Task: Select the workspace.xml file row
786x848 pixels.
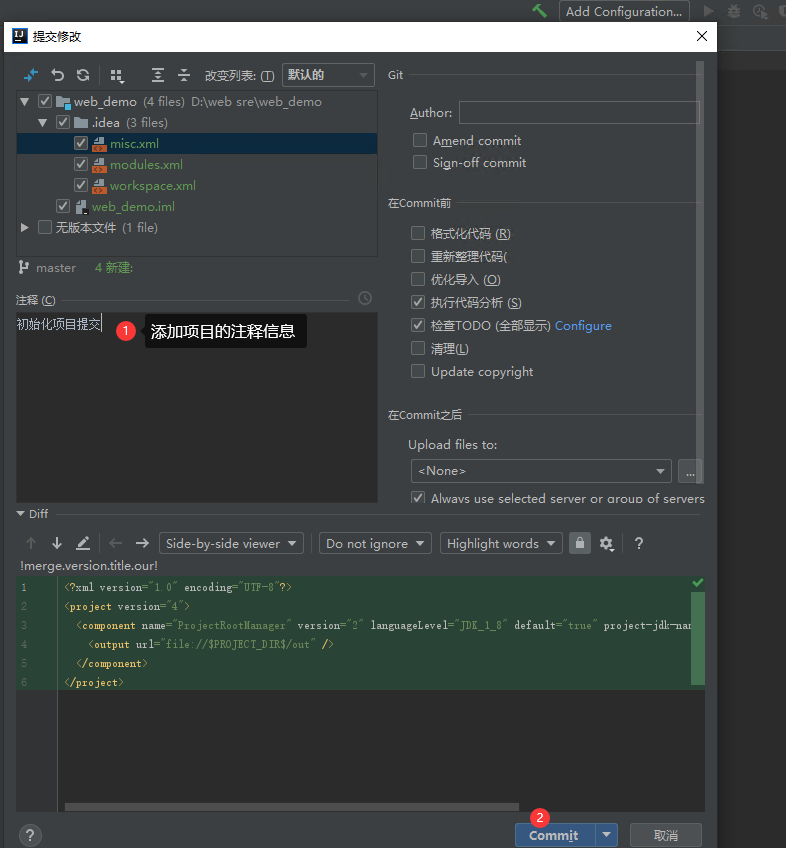Action: 197,186
